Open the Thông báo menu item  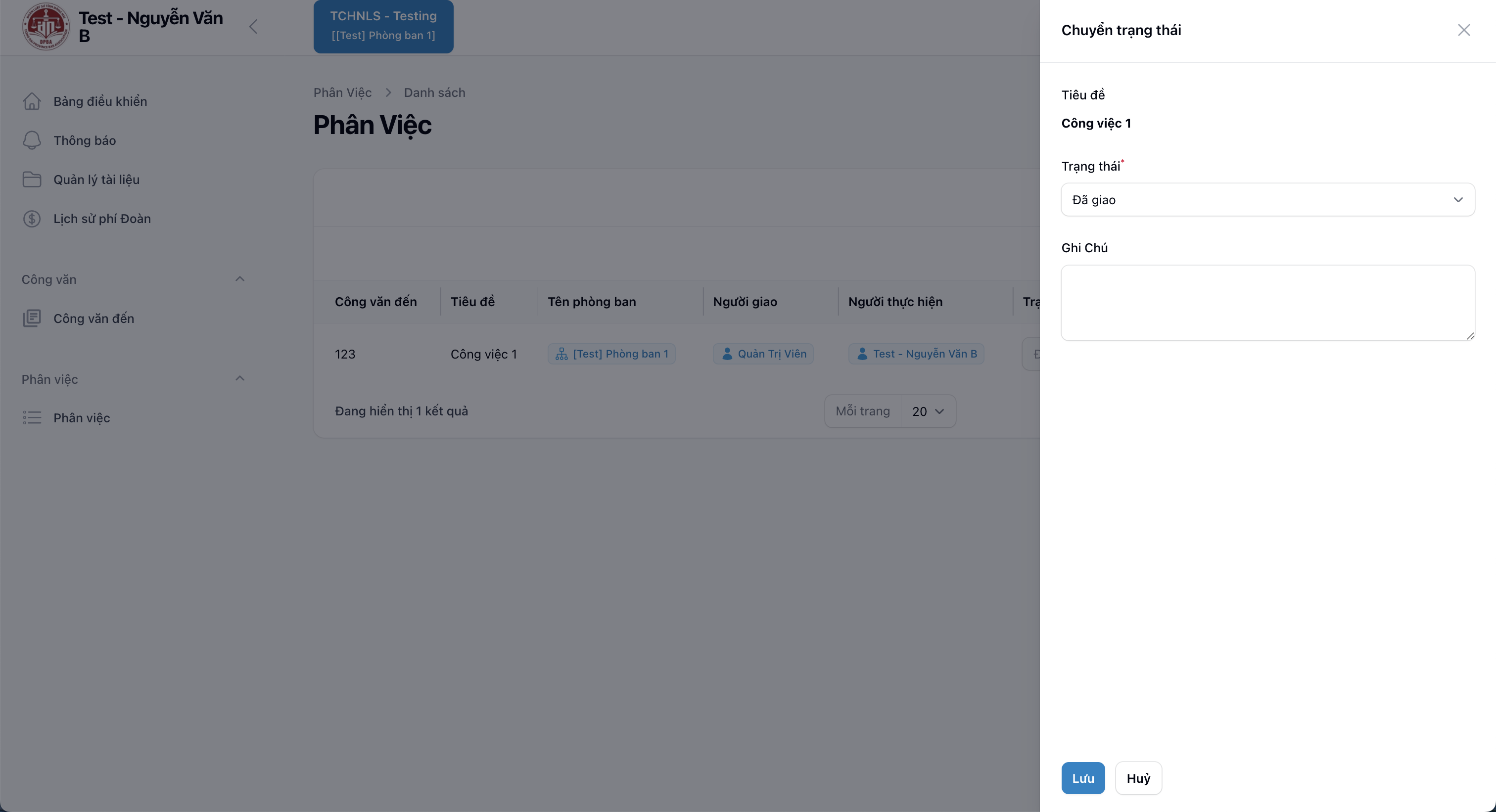coord(85,140)
